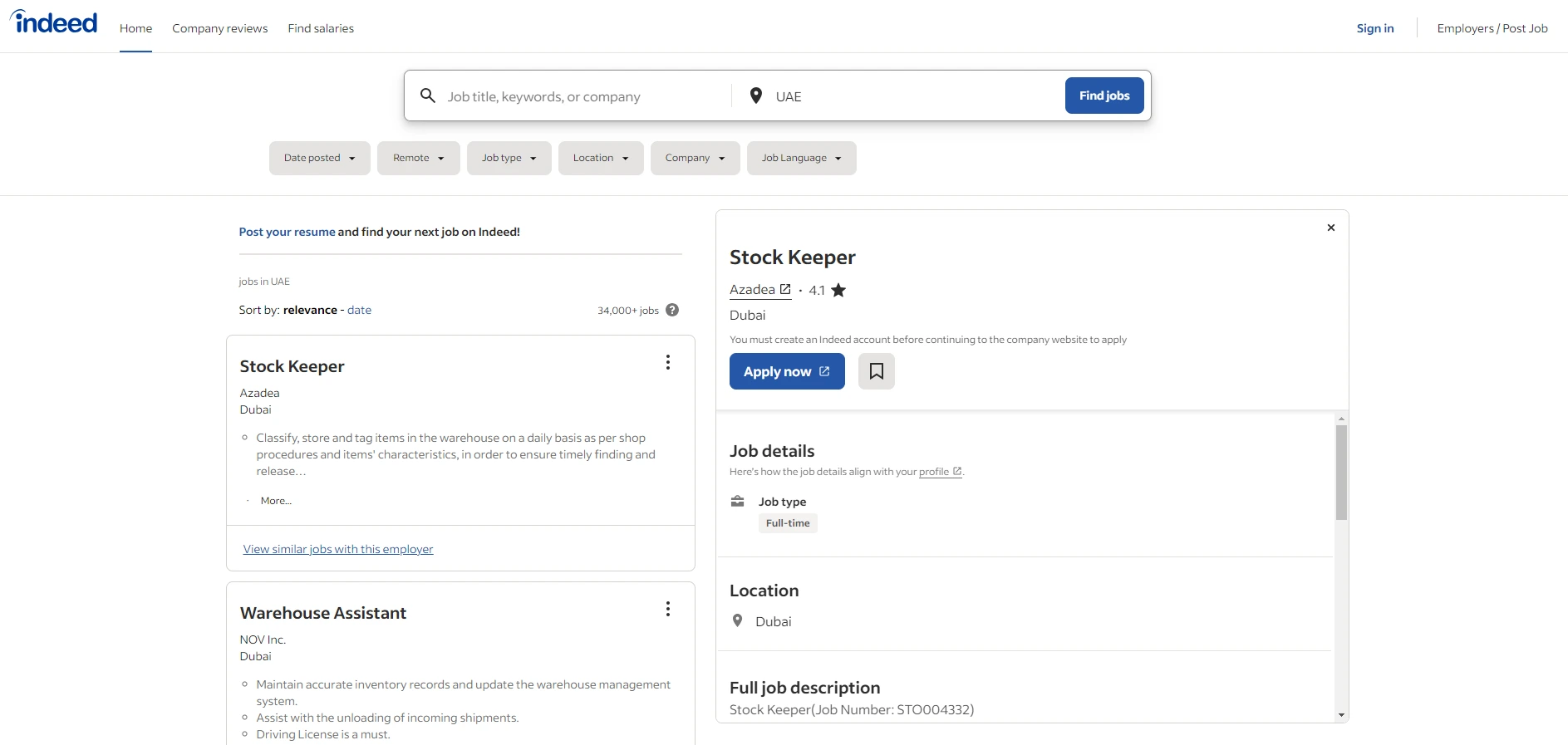1568x745 pixels.
Task: Click the UAE location input field
Action: (914, 96)
